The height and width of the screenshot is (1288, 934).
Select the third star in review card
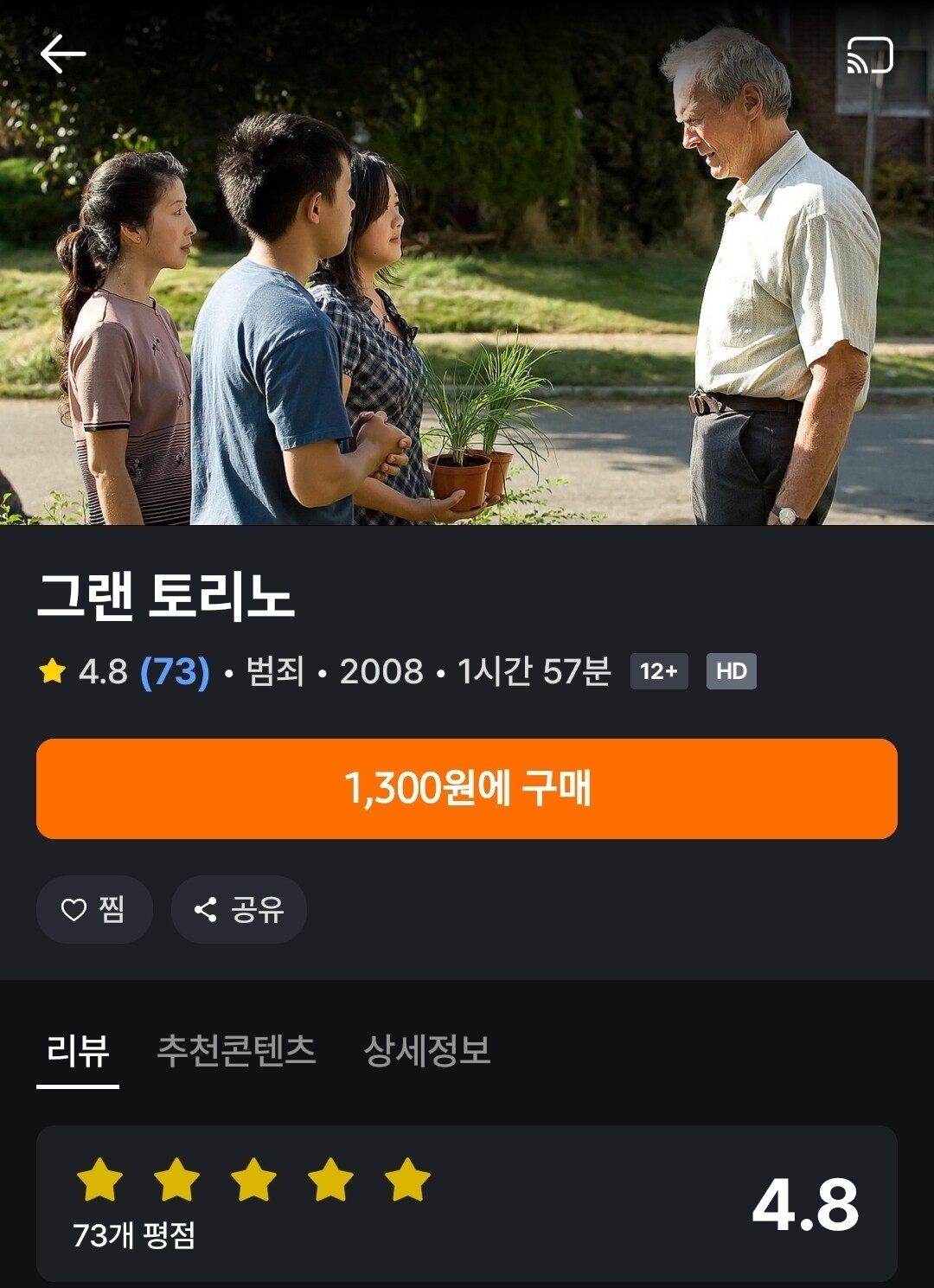pos(253,1180)
